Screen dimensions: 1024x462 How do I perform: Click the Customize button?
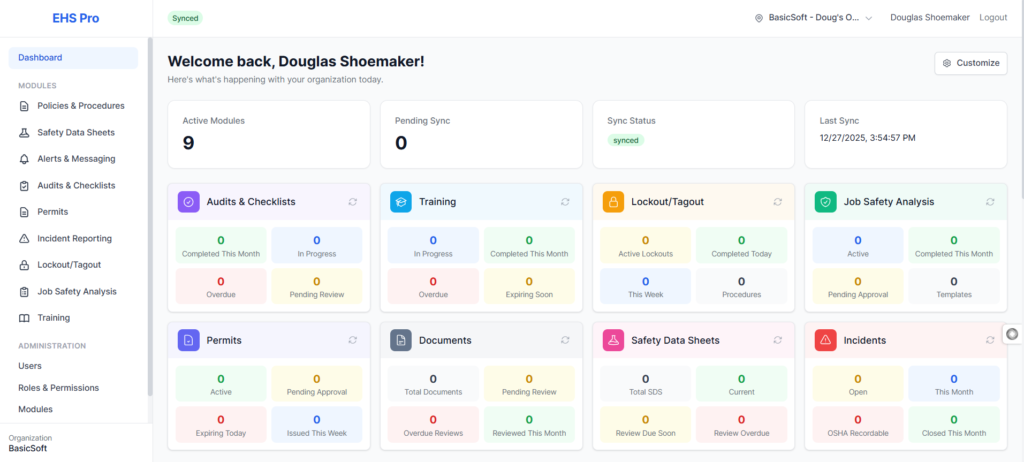click(x=970, y=63)
